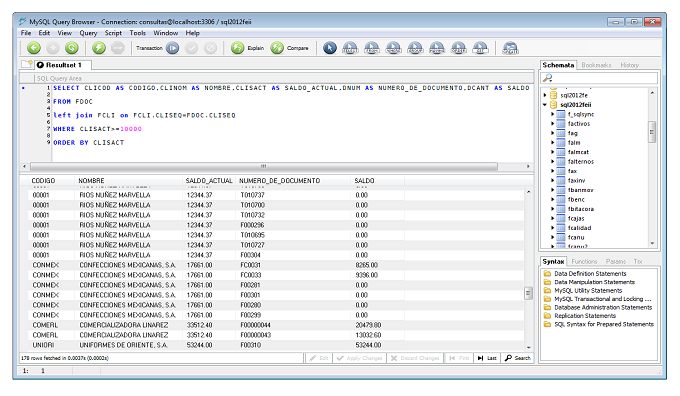Click the Discard Changes button
Screen dimensions: 680x396
pyautogui.click(x=415, y=358)
